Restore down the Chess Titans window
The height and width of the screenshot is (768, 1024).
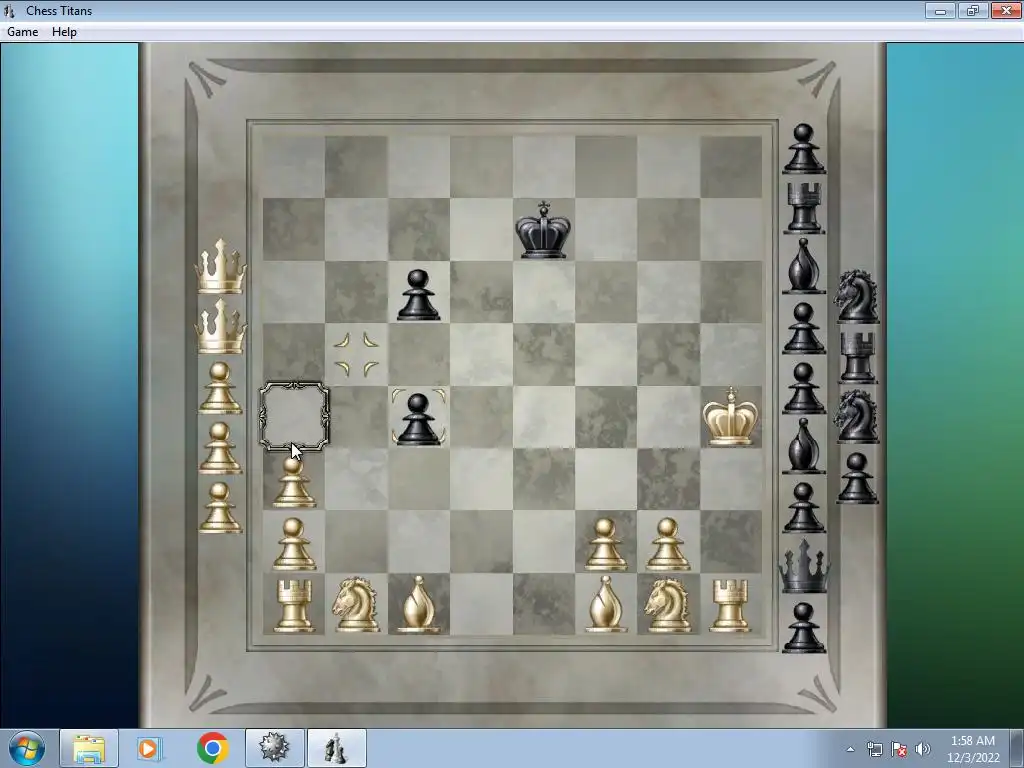click(973, 10)
